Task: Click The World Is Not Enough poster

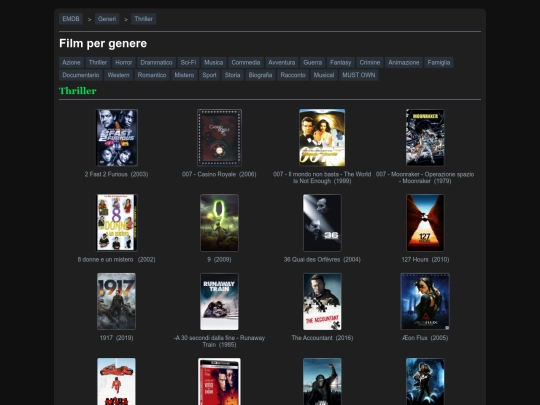Action: click(x=322, y=138)
